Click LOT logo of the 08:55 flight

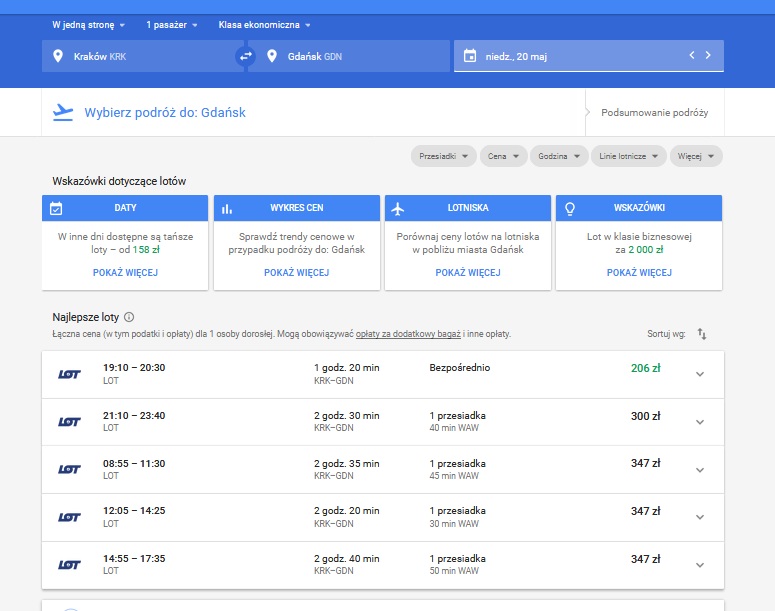[69, 469]
